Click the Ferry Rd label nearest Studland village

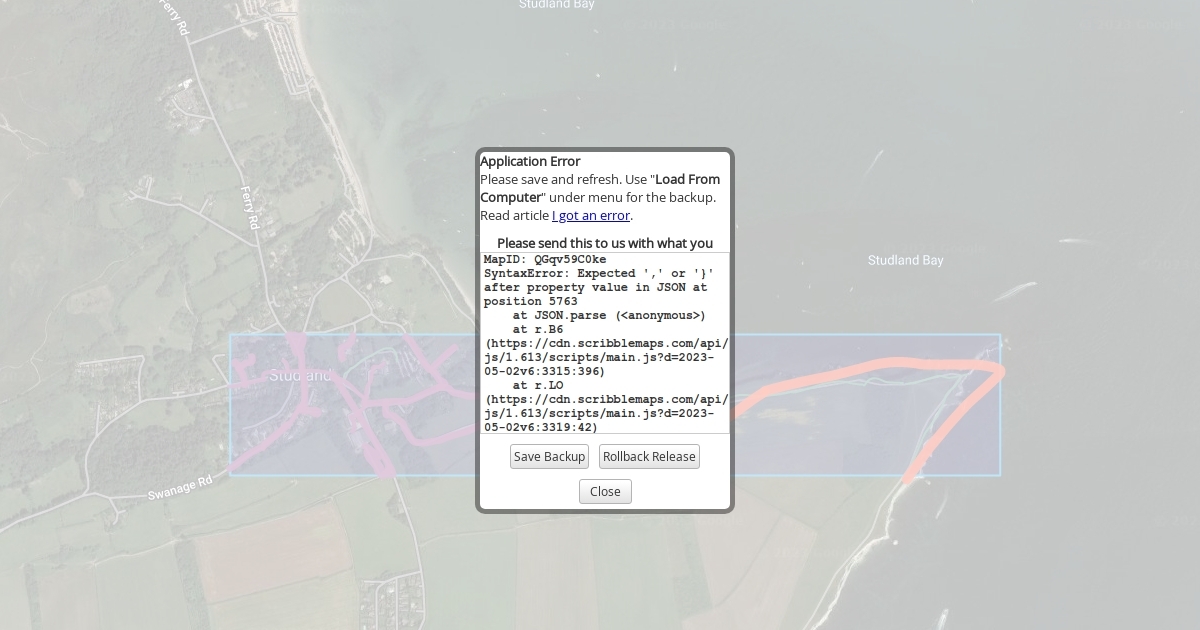250,208
